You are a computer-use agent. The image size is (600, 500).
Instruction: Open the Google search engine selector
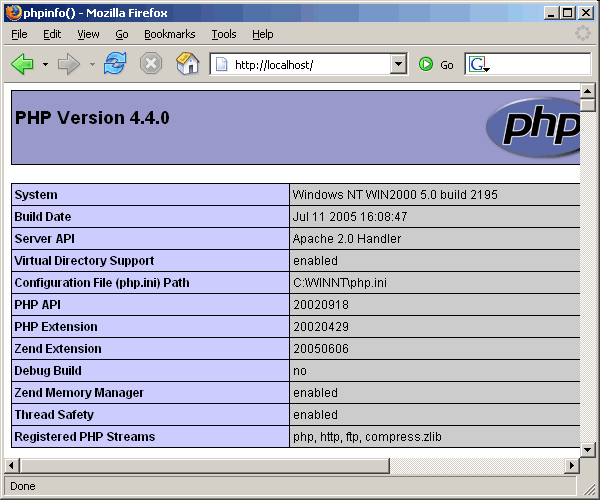click(x=479, y=64)
